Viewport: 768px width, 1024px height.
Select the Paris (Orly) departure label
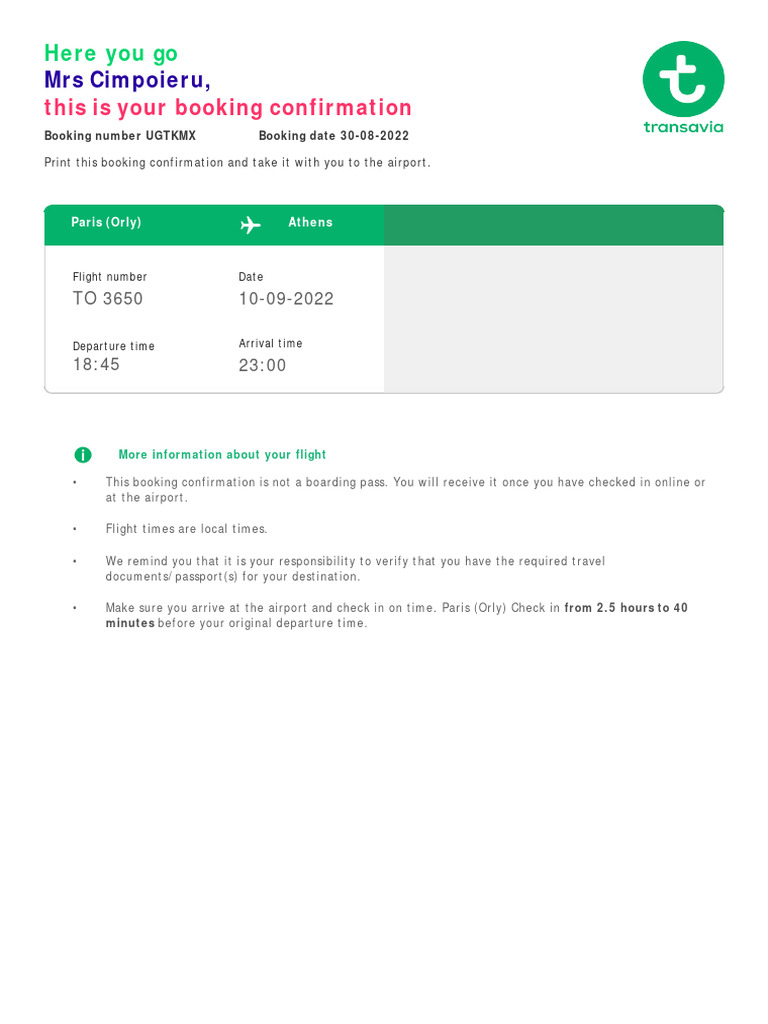click(106, 223)
